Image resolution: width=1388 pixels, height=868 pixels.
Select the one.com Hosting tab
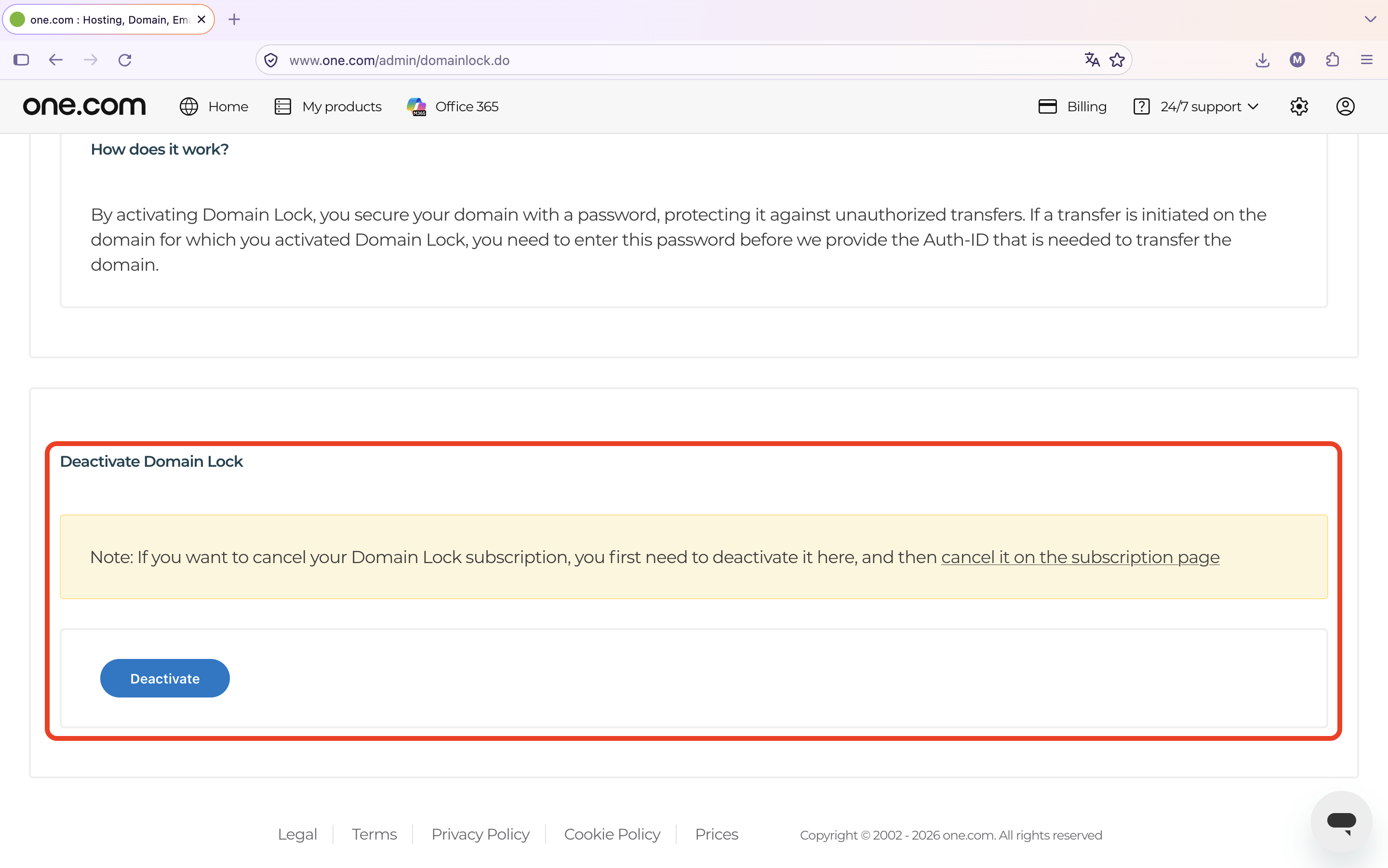click(x=108, y=20)
